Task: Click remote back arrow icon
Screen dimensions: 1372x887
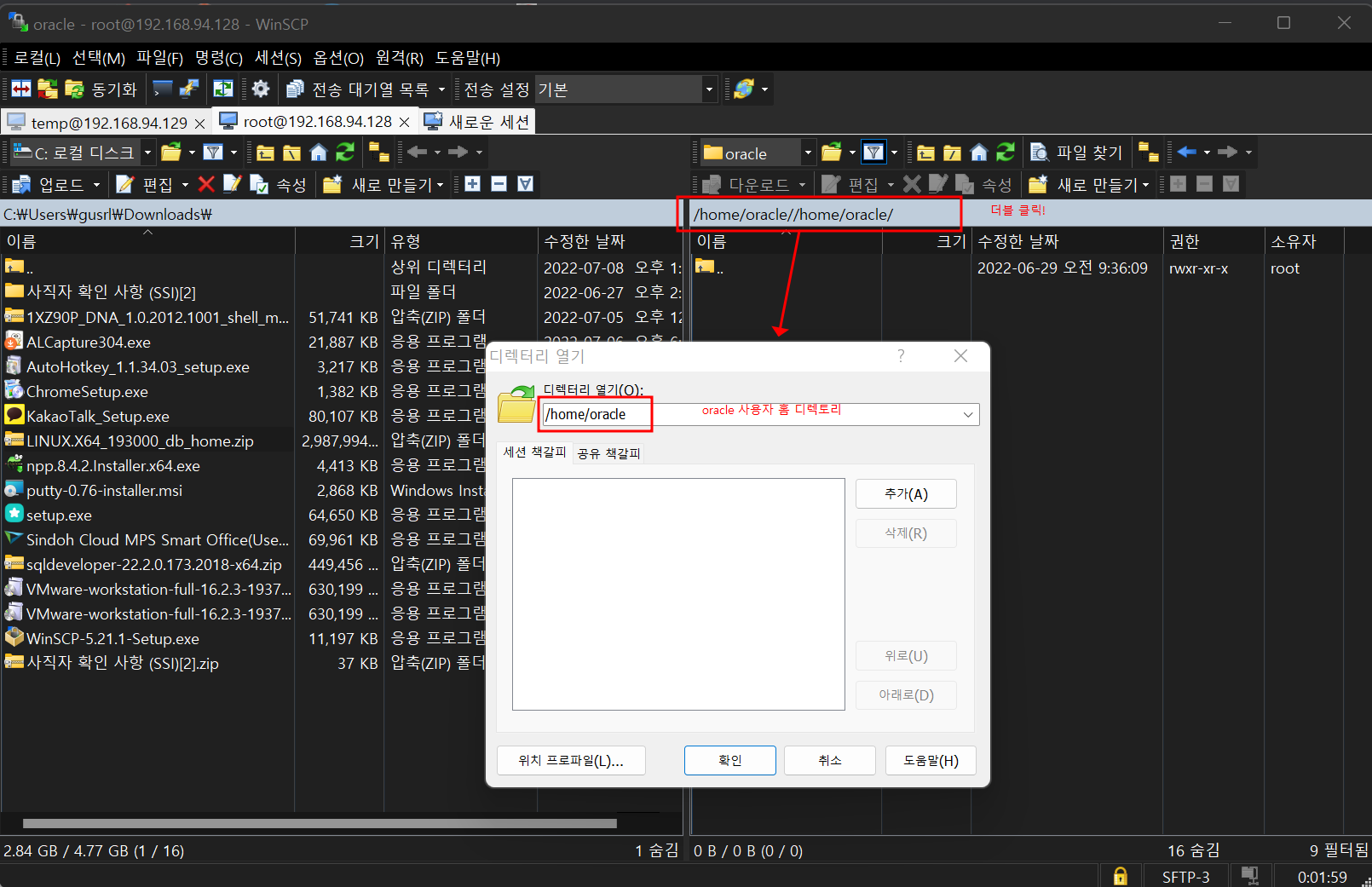Action: pos(1187,153)
